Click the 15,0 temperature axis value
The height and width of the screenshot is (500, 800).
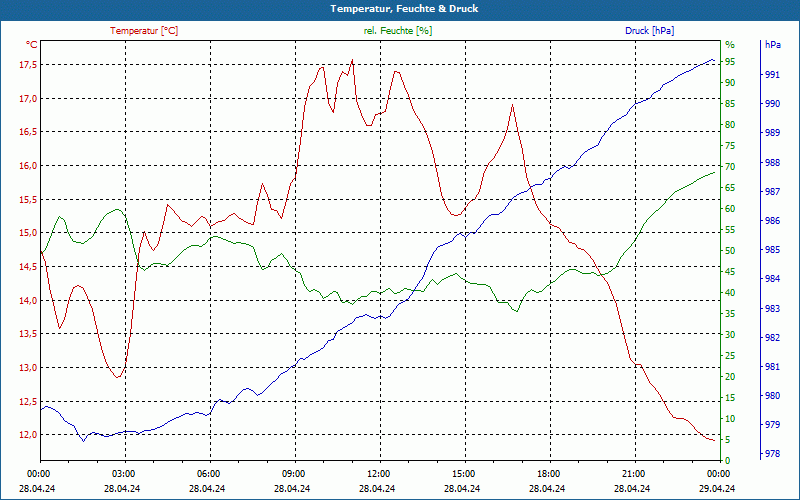tap(28, 233)
